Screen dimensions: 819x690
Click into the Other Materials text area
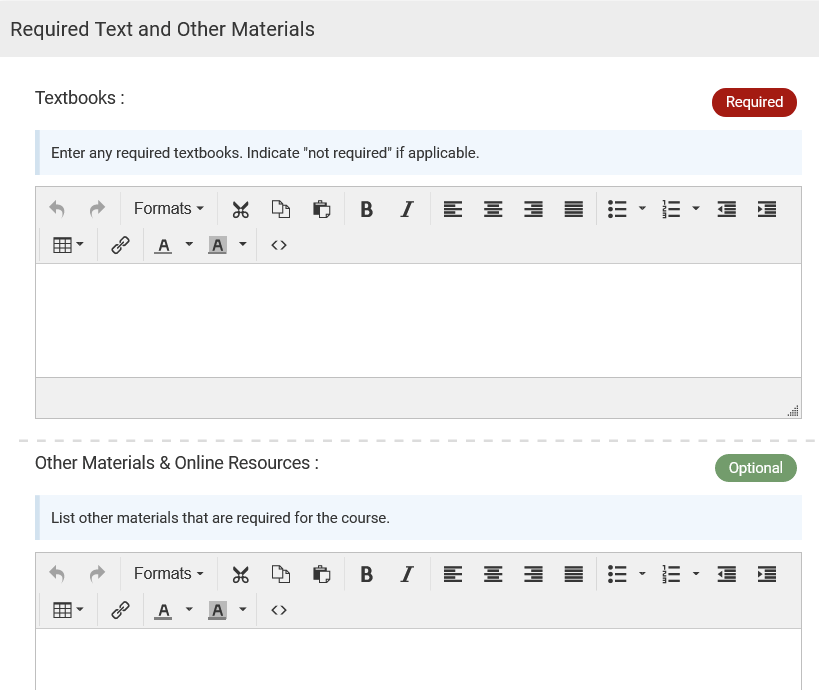pos(418,659)
